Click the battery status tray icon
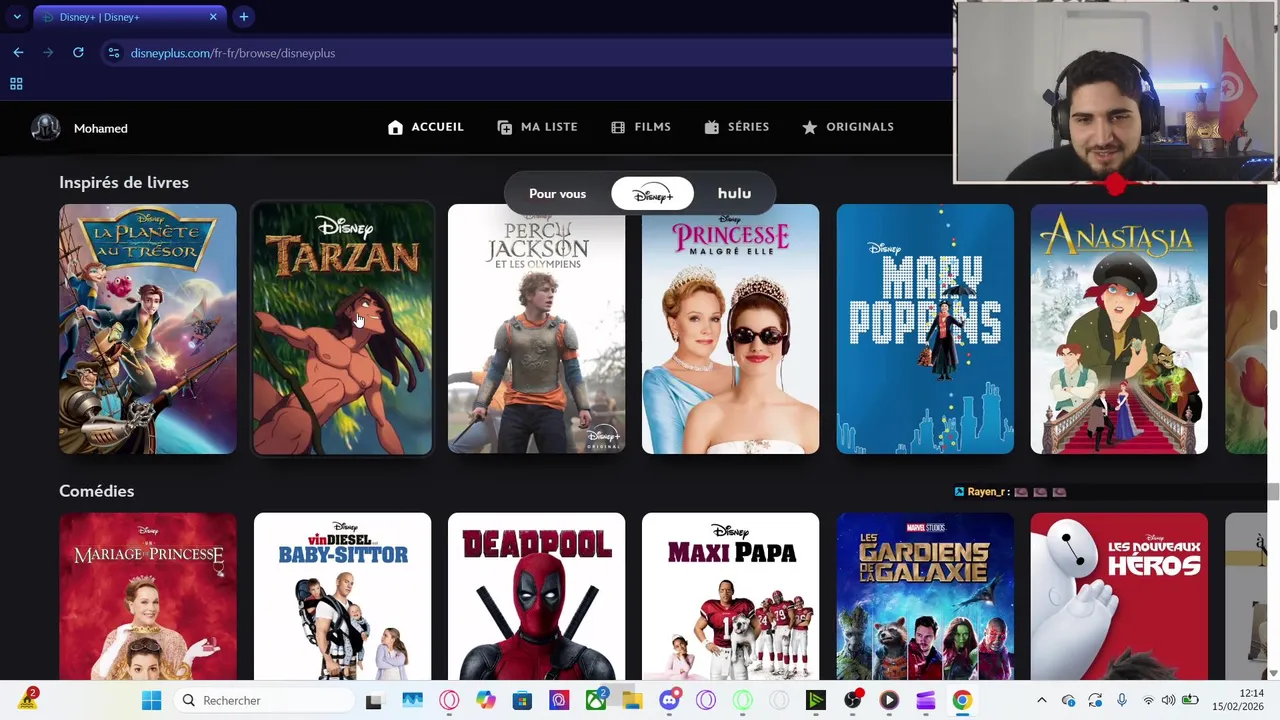This screenshot has width=1280, height=720. [x=1190, y=701]
